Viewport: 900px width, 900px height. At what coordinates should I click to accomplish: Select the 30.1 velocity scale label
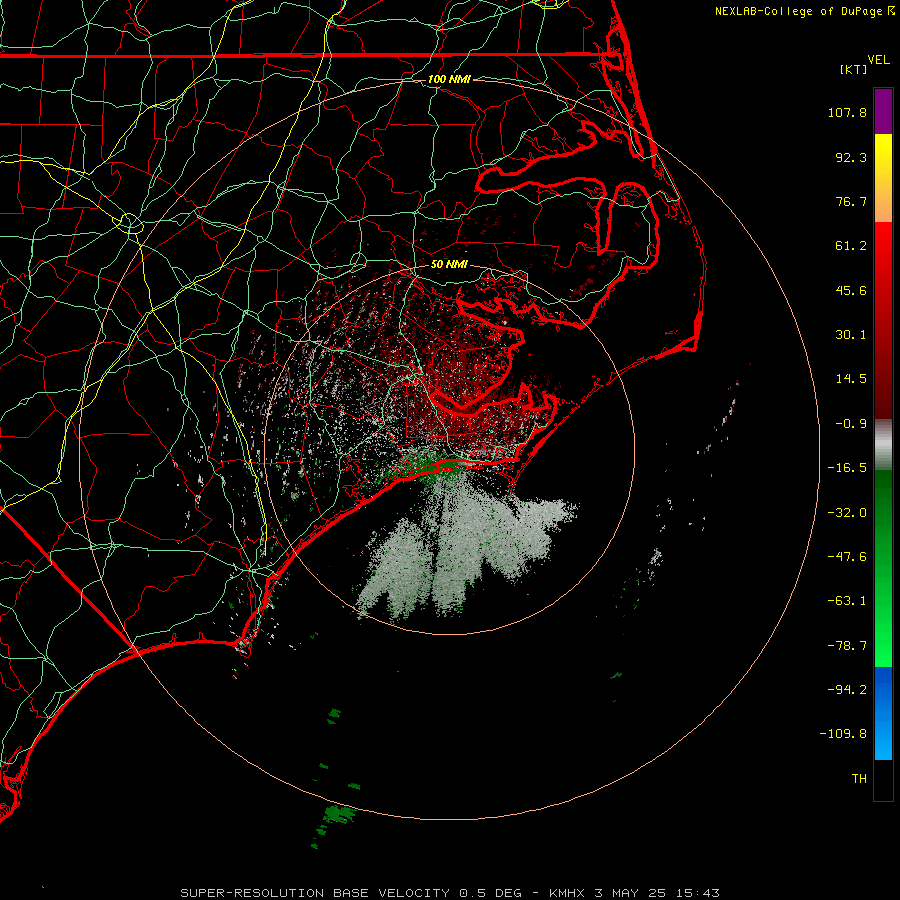click(x=851, y=335)
